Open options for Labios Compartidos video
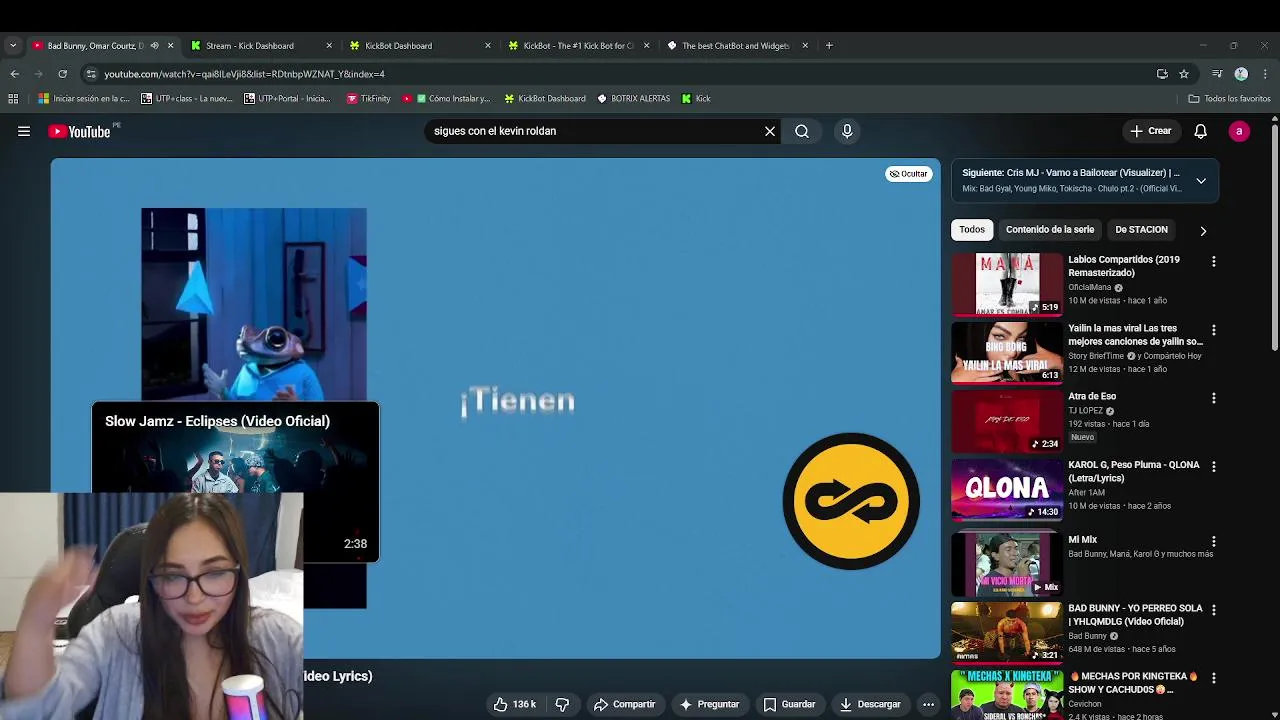Image resolution: width=1280 pixels, height=720 pixels. (1214, 261)
